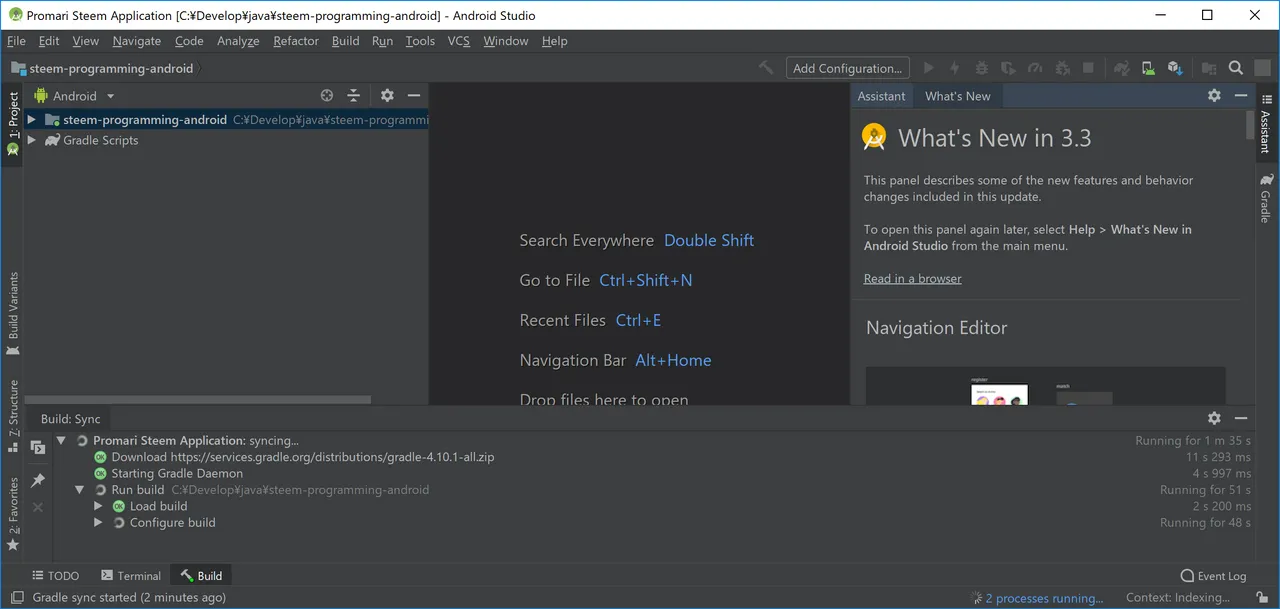Viewport: 1280px width, 609px height.
Task: Click the Debug app bug icon
Action: [982, 68]
